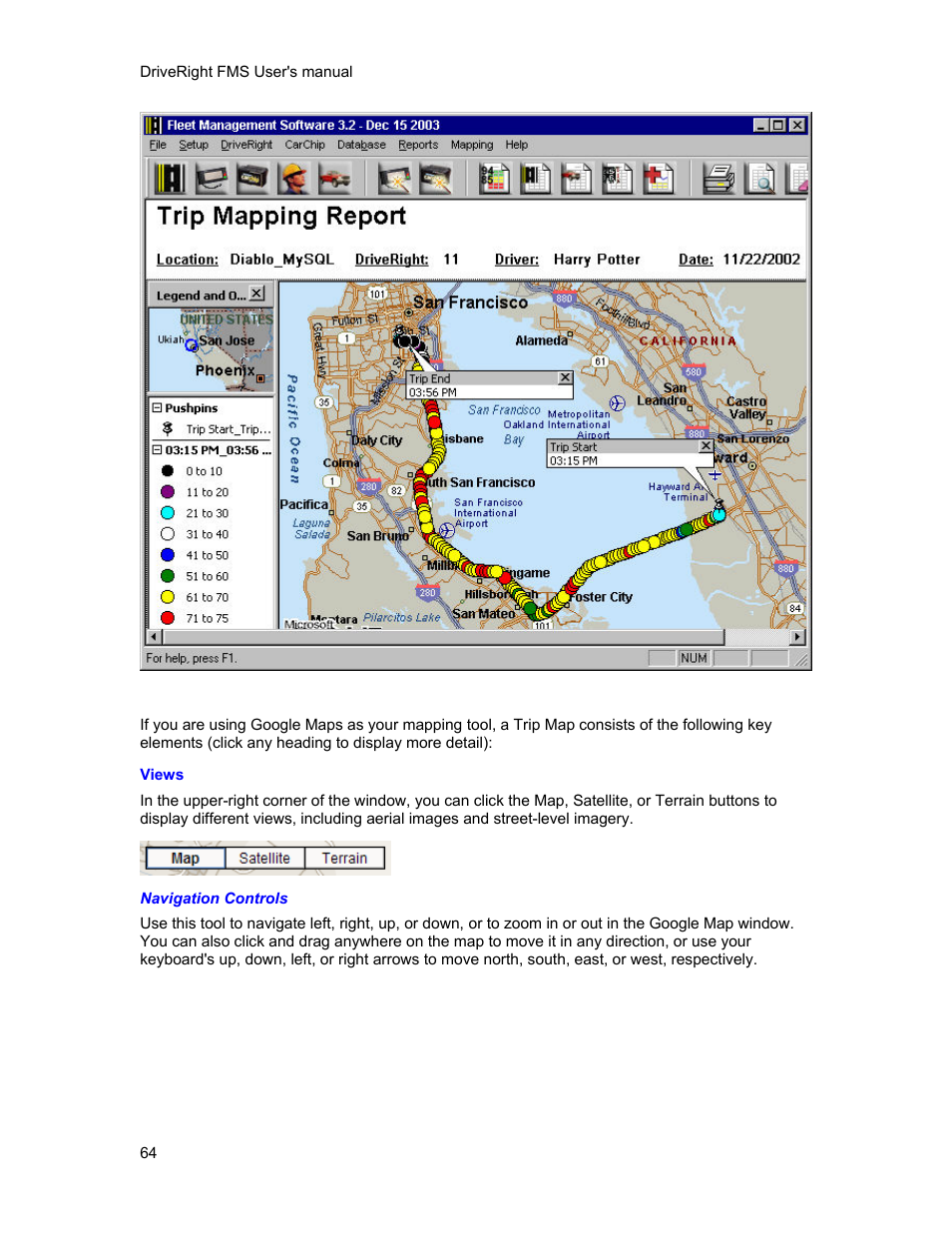
Task: Open the CarChip menu
Action: [x=304, y=145]
